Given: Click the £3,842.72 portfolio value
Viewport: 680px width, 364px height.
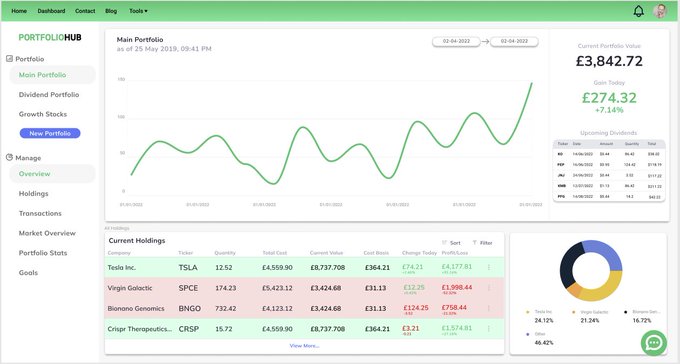Looking at the screenshot, I should coord(609,61).
